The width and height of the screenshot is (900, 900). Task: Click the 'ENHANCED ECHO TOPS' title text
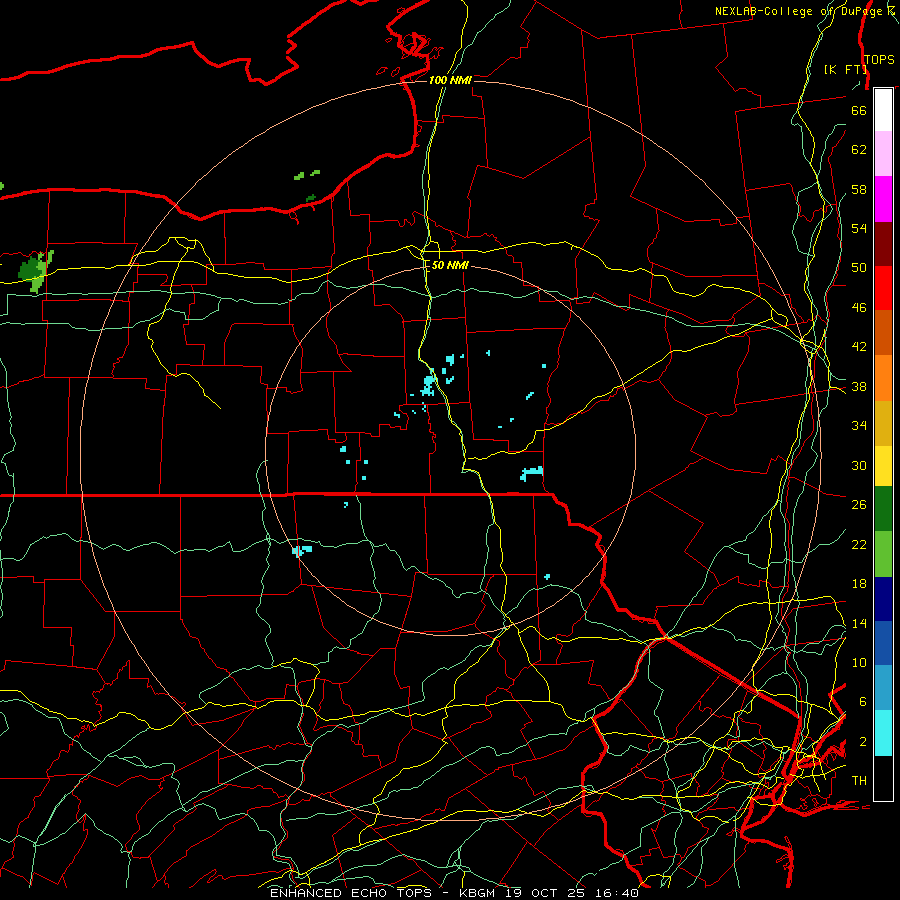point(351,893)
